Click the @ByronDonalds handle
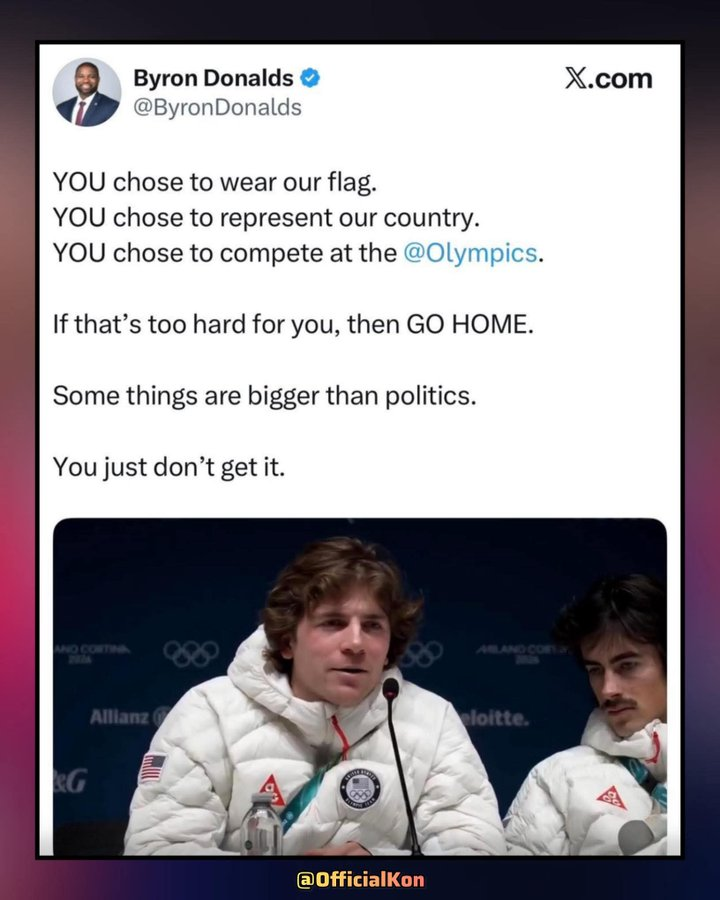Image resolution: width=720 pixels, height=900 pixels. pos(217,107)
